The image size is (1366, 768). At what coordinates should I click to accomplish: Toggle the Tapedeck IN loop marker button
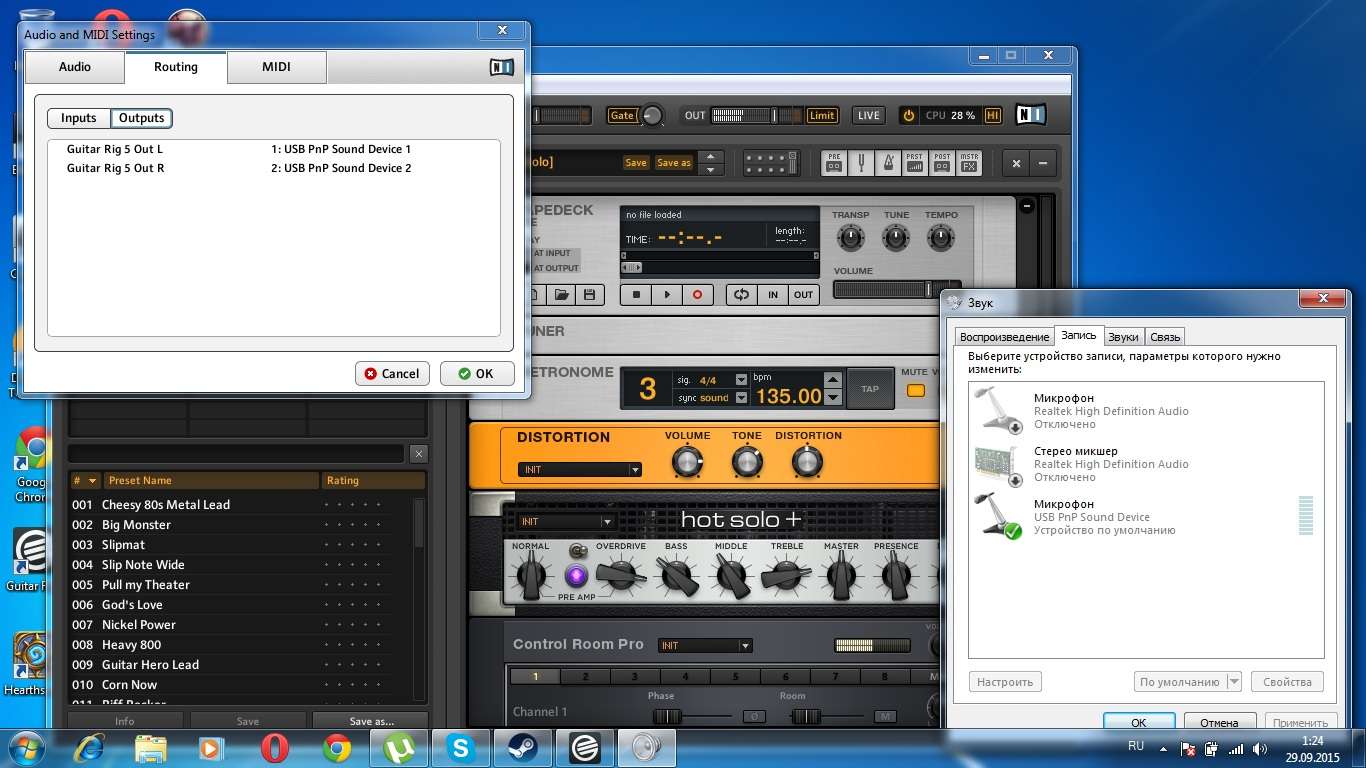[773, 294]
